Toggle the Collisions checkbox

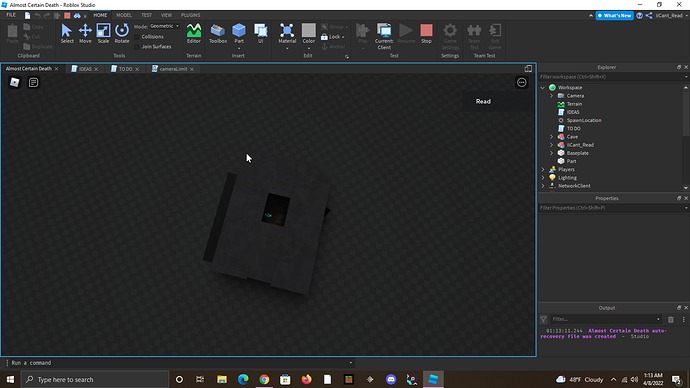tap(137, 37)
